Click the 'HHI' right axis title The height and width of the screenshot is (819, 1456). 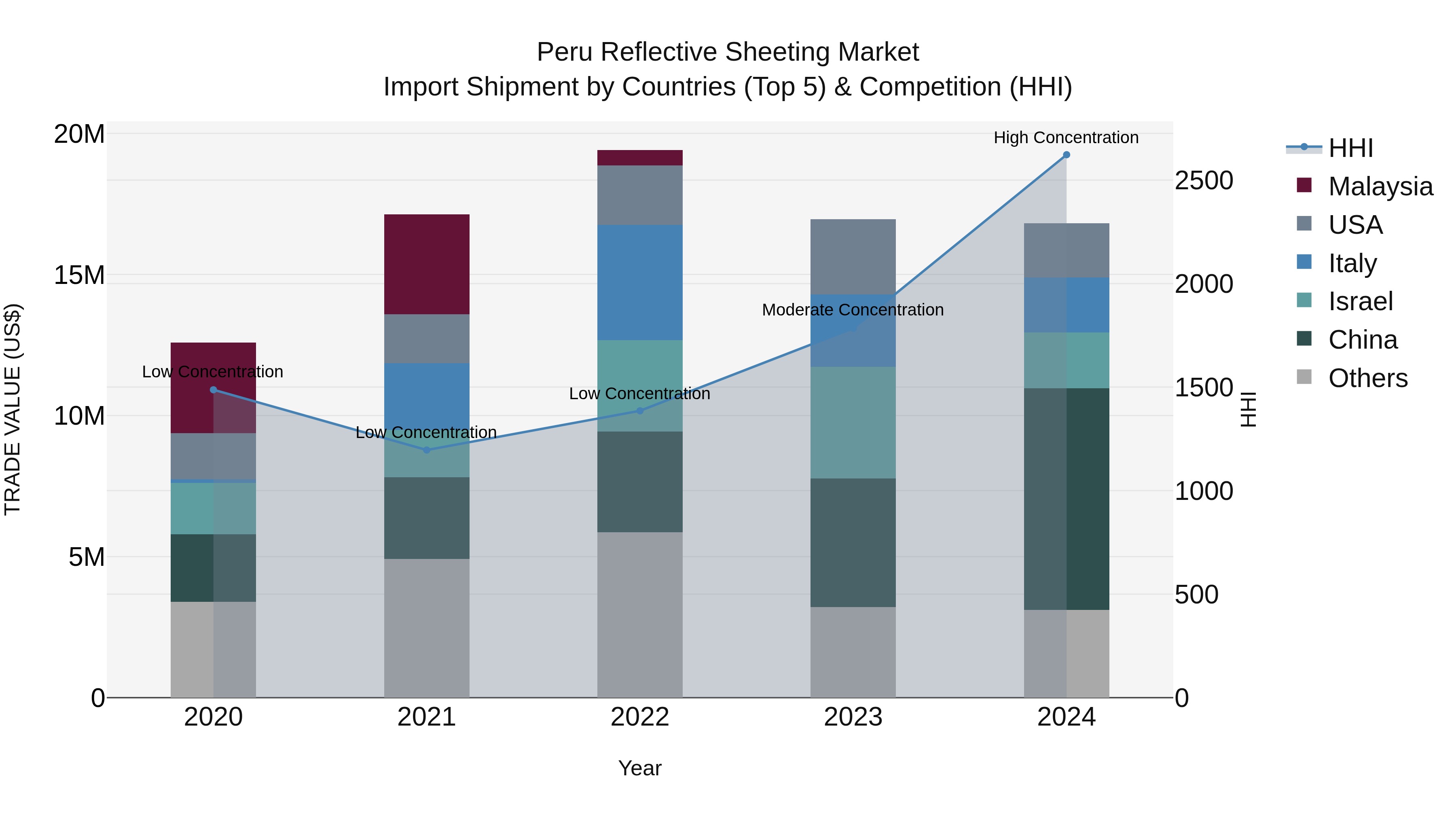coord(1248,409)
